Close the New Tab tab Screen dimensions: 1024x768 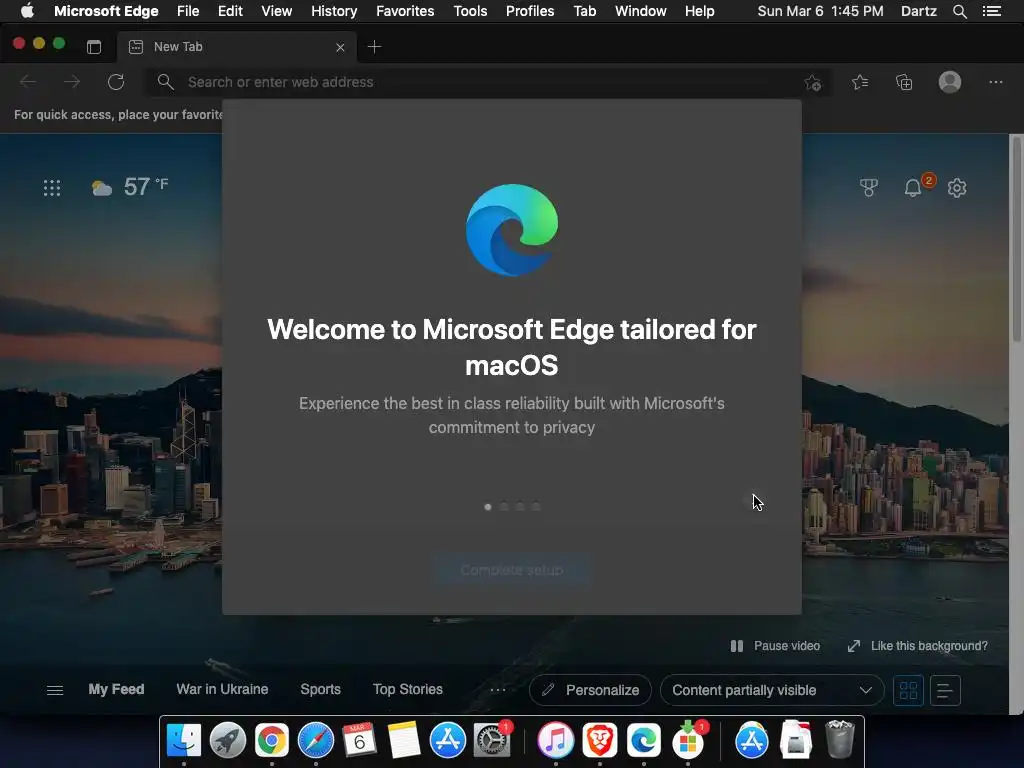[x=340, y=47]
